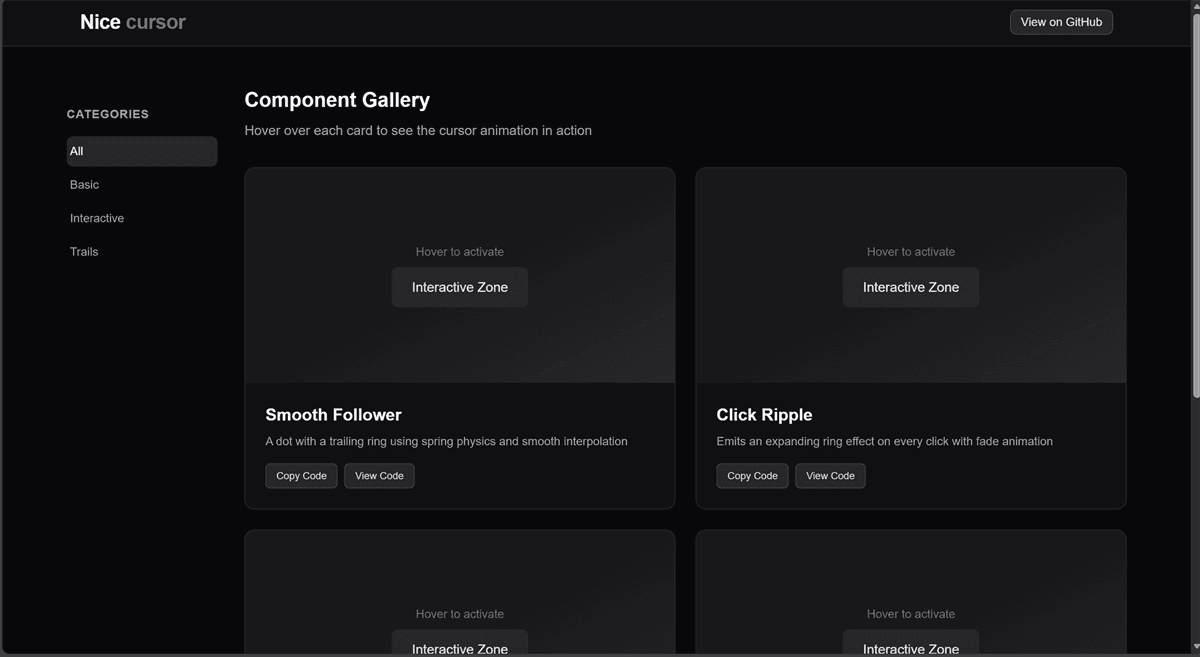
Task: Click the Component Gallery heading
Action: pyautogui.click(x=337, y=100)
